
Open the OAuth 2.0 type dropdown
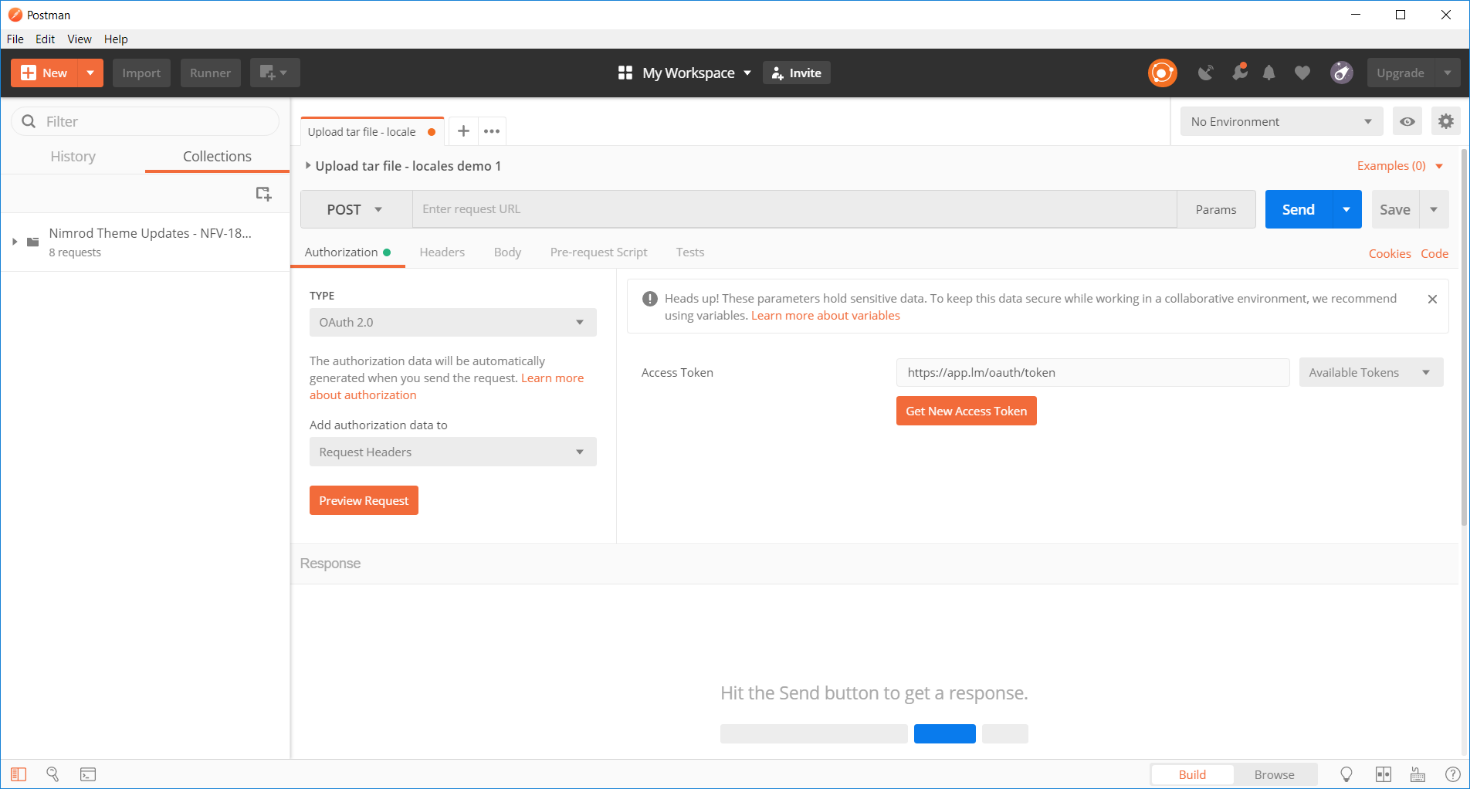[x=453, y=323]
